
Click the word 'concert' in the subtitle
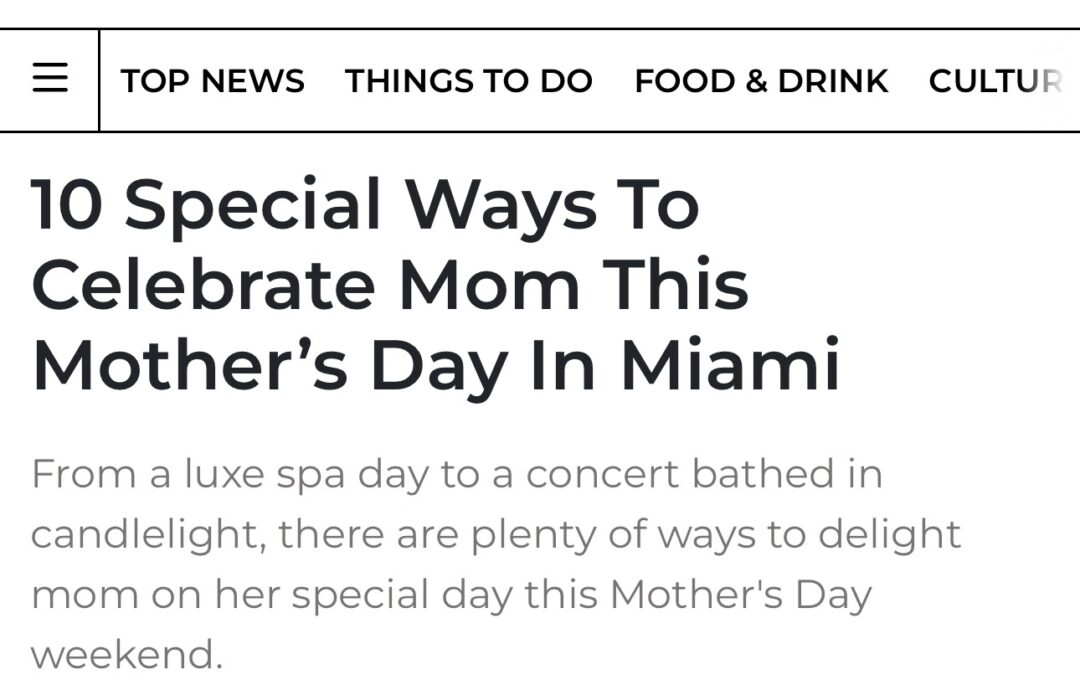pos(603,475)
